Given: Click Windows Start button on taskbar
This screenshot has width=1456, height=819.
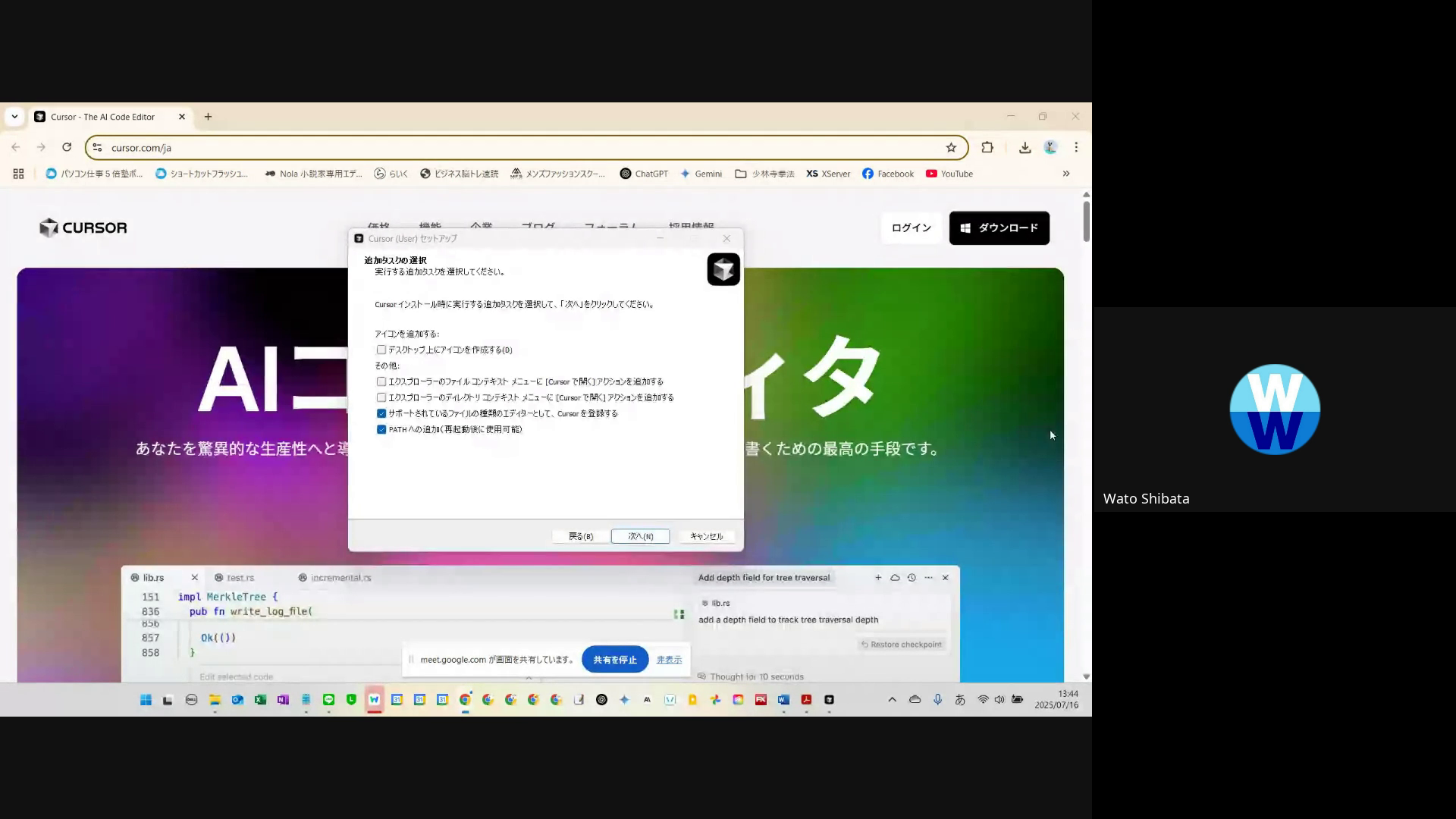Looking at the screenshot, I should 146,700.
